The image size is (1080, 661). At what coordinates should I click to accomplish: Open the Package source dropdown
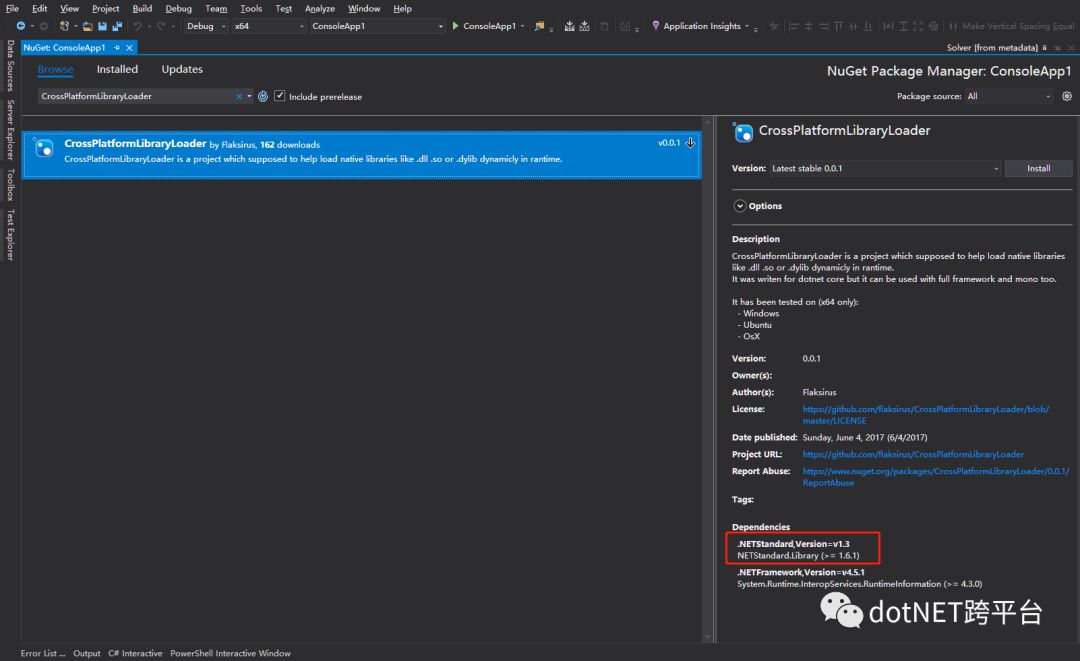coord(1008,96)
